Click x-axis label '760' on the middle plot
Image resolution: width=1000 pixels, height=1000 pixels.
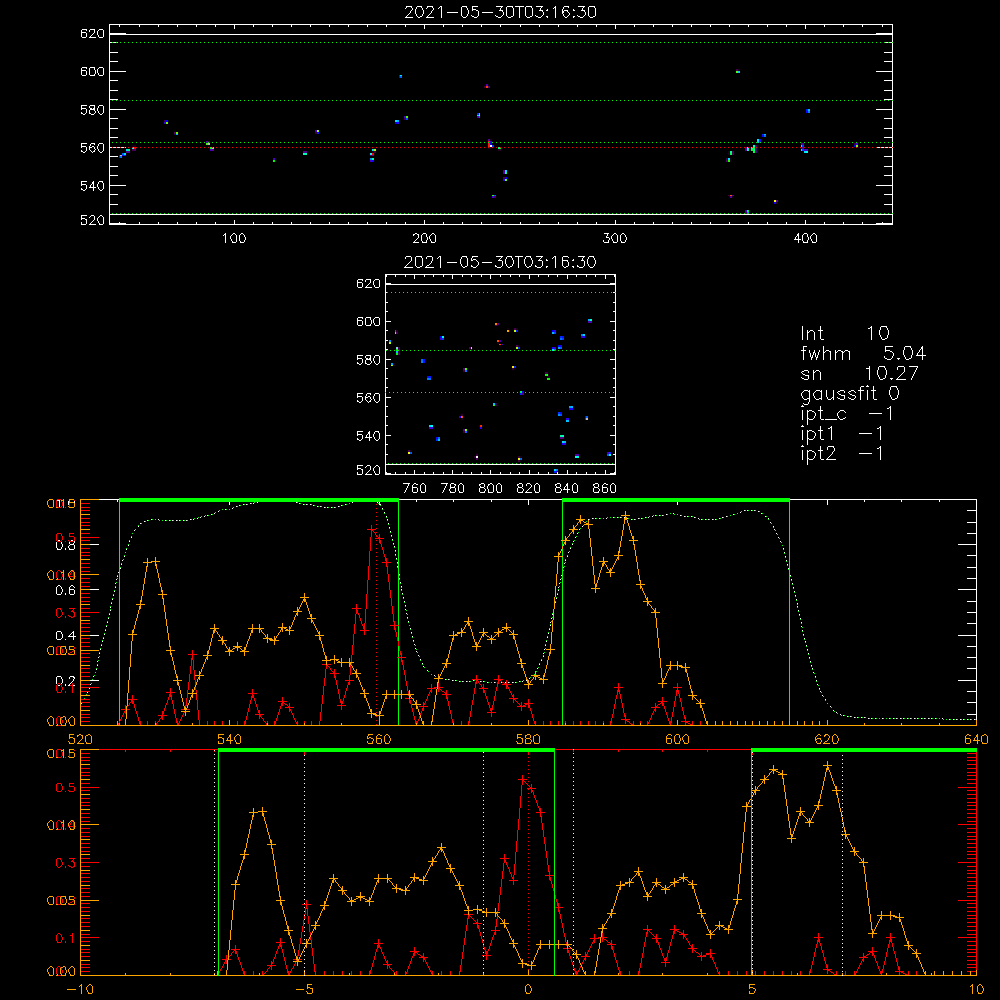pos(415,489)
